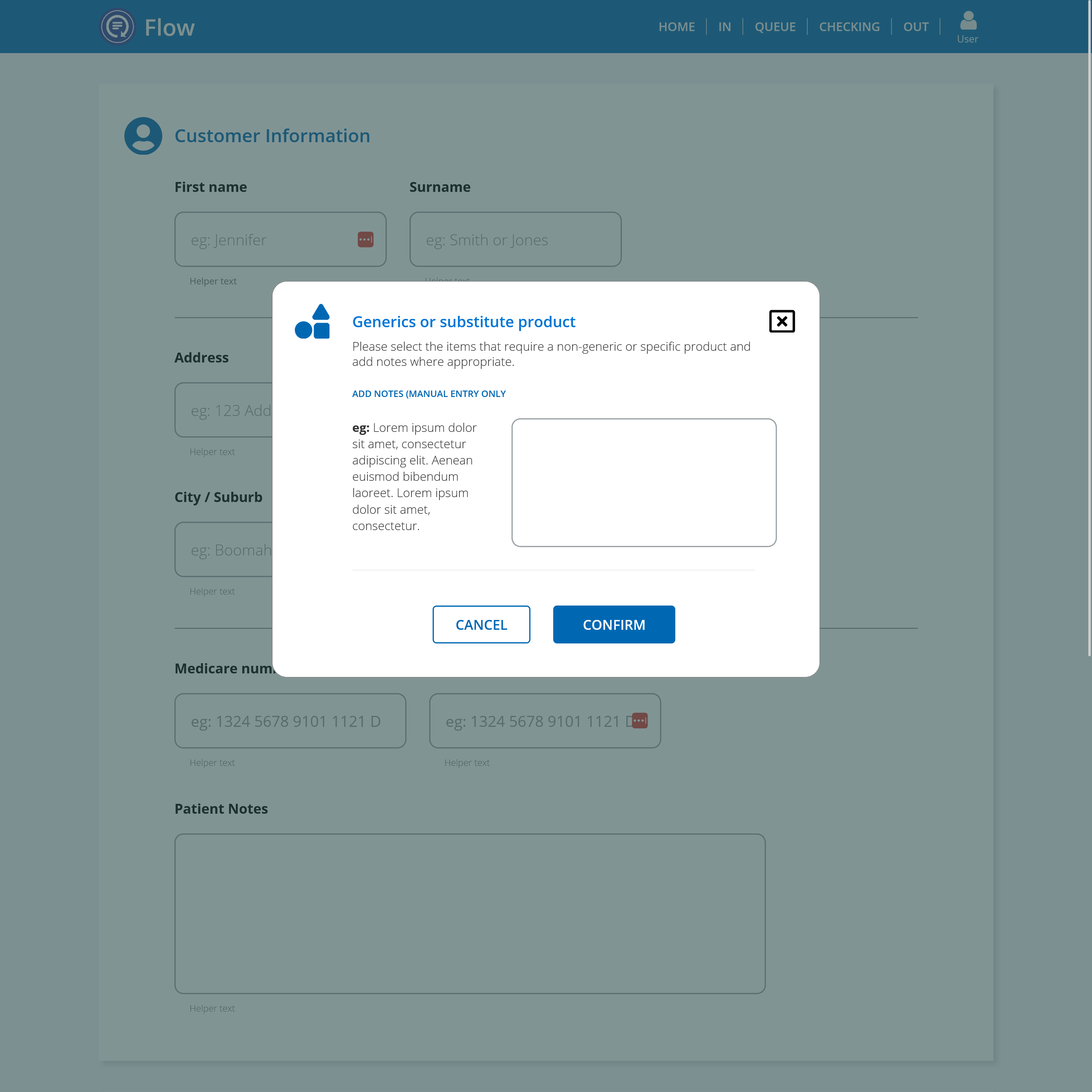Click the Flow logo icon
The width and height of the screenshot is (1092, 1092).
pyautogui.click(x=118, y=27)
